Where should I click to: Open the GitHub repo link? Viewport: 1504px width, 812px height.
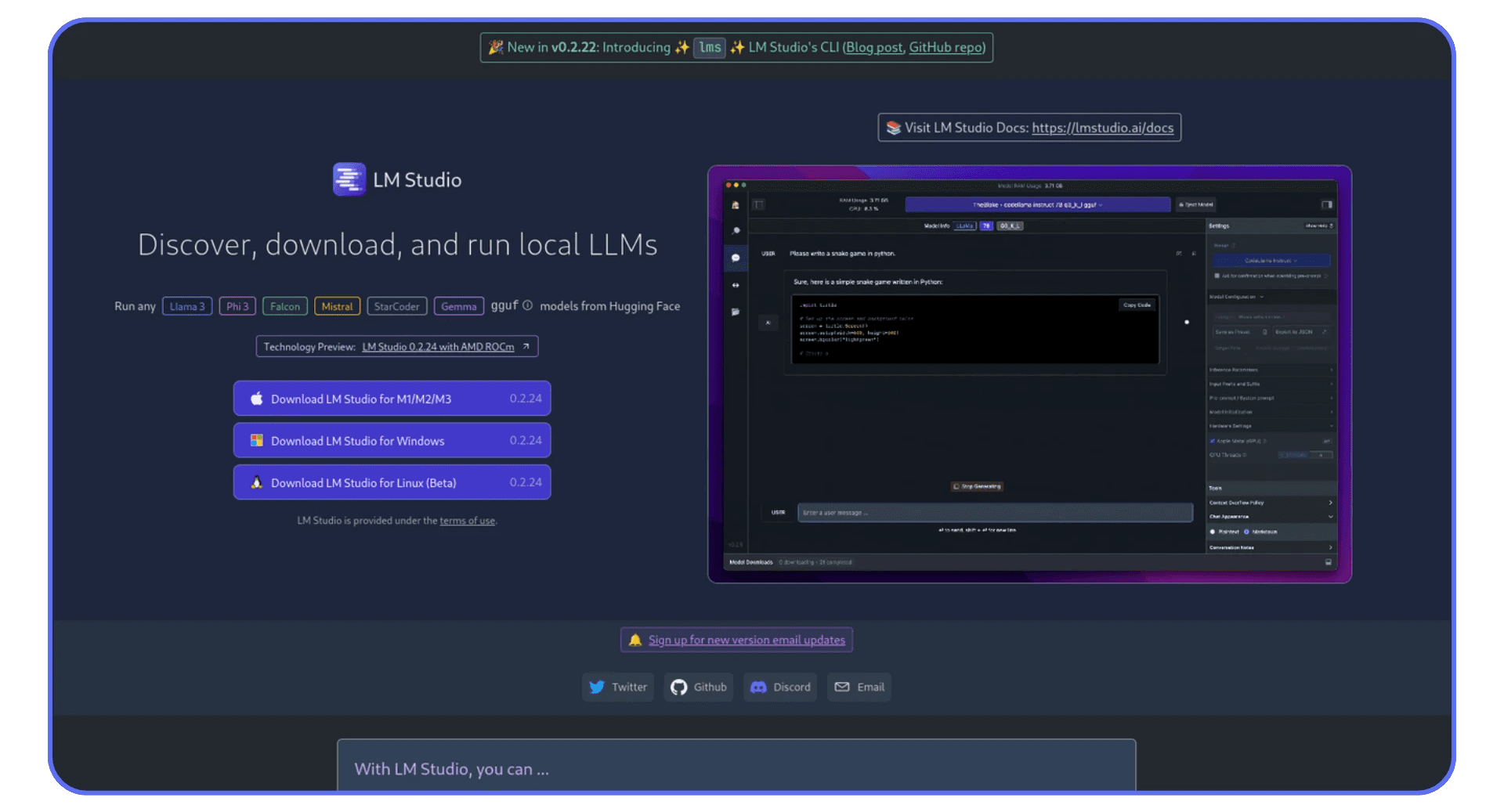pyautogui.click(x=945, y=47)
